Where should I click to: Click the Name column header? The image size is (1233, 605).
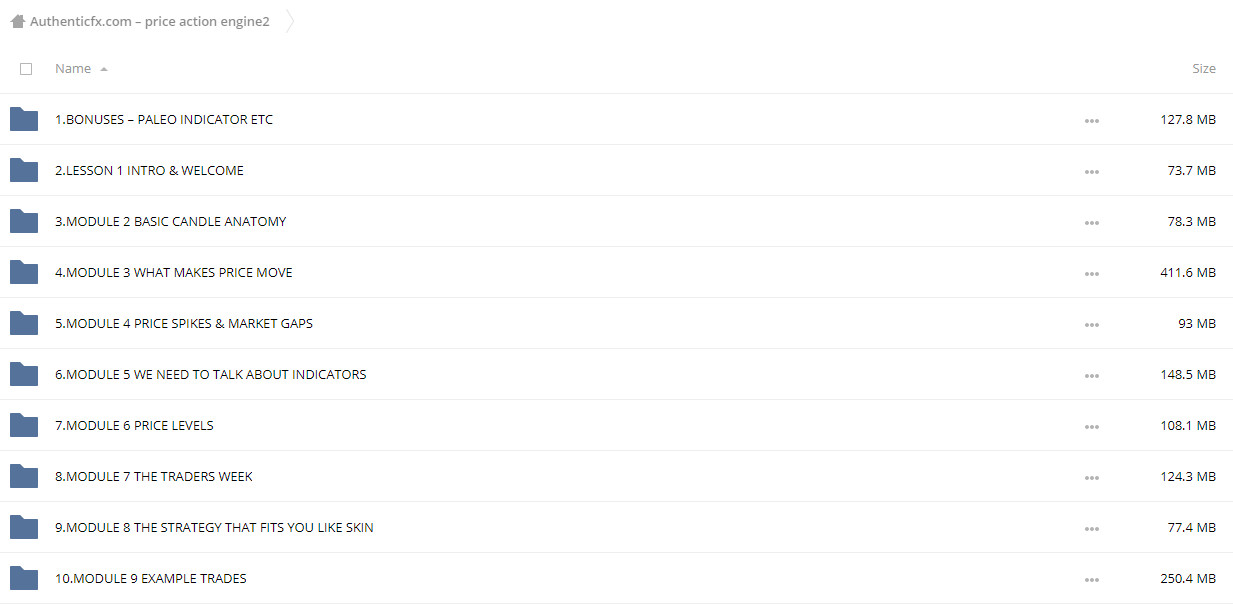click(73, 69)
